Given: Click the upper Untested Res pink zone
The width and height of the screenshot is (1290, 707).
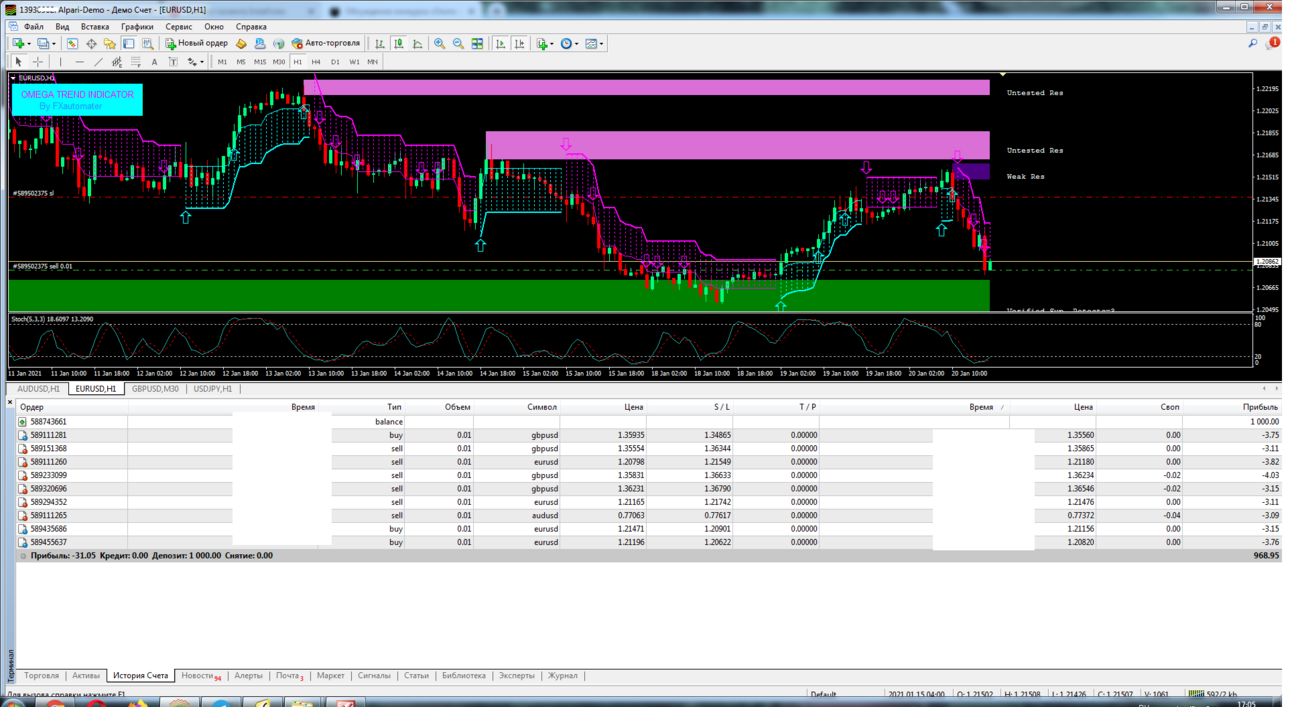Looking at the screenshot, I should pyautogui.click(x=647, y=88).
